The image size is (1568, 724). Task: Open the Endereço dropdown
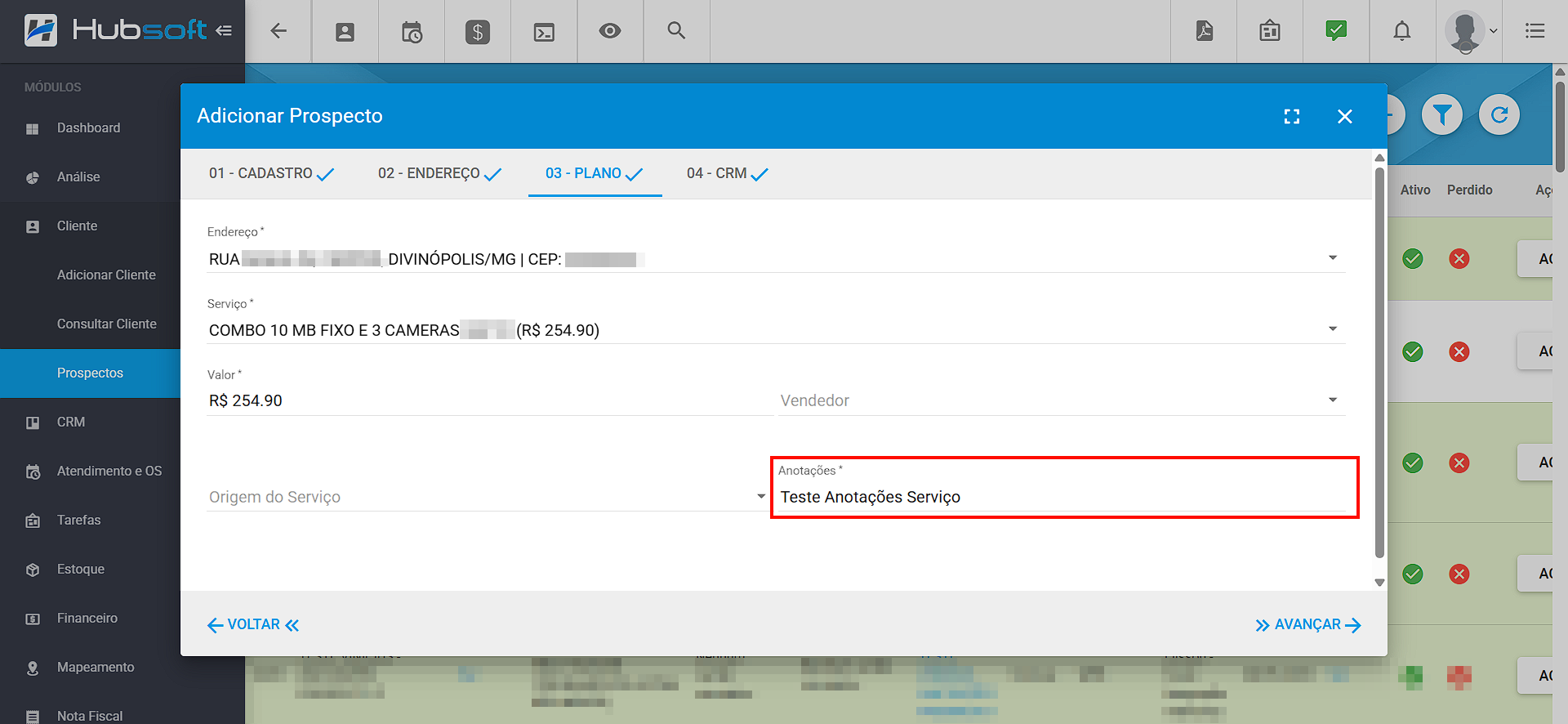coord(776,259)
